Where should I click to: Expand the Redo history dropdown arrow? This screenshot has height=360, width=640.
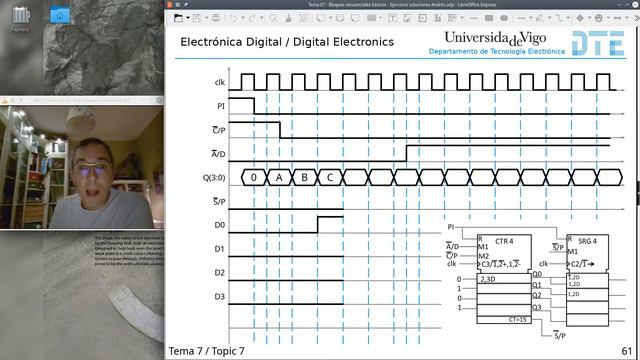(x=262, y=18)
